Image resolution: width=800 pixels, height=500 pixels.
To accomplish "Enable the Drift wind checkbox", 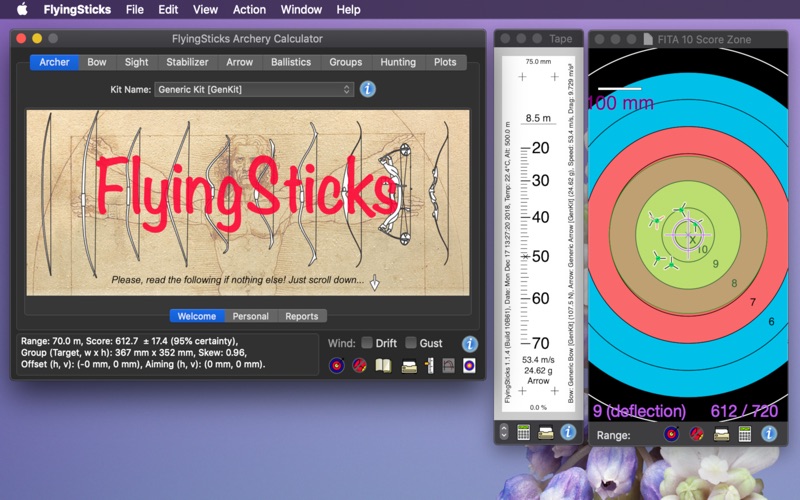I will point(366,343).
